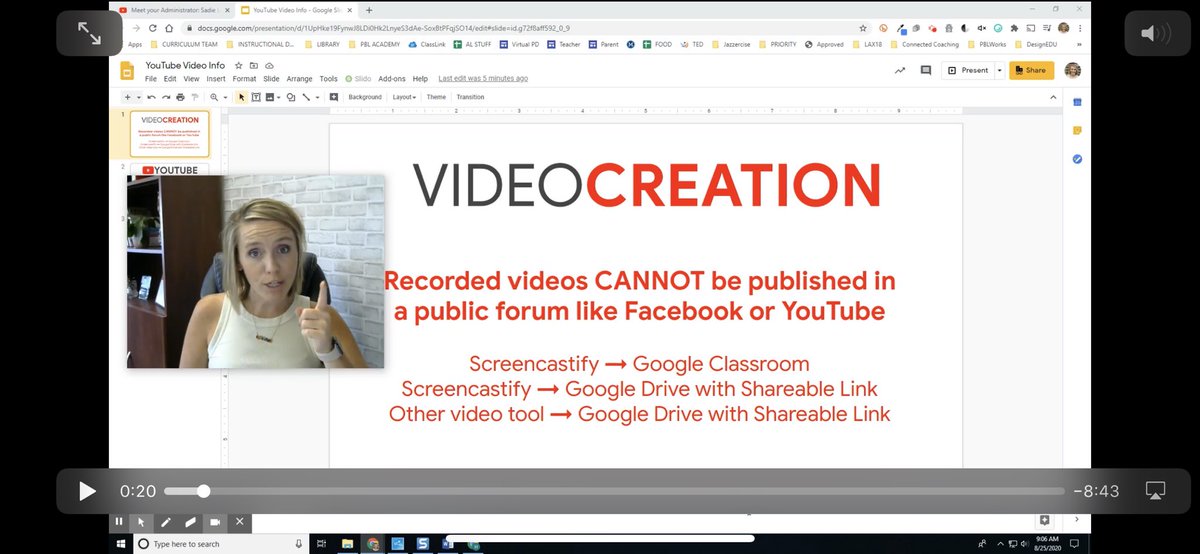Open the activity dashboard trend icon
This screenshot has width=1200, height=554.
[900, 70]
